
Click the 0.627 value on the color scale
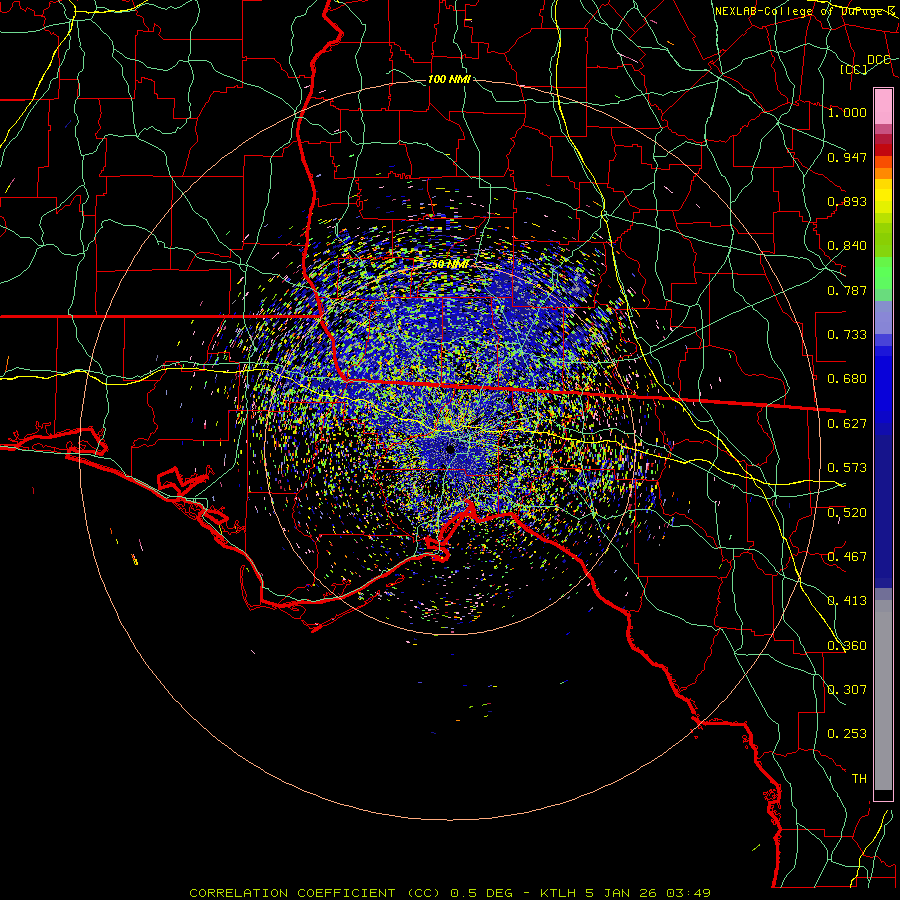click(x=847, y=424)
